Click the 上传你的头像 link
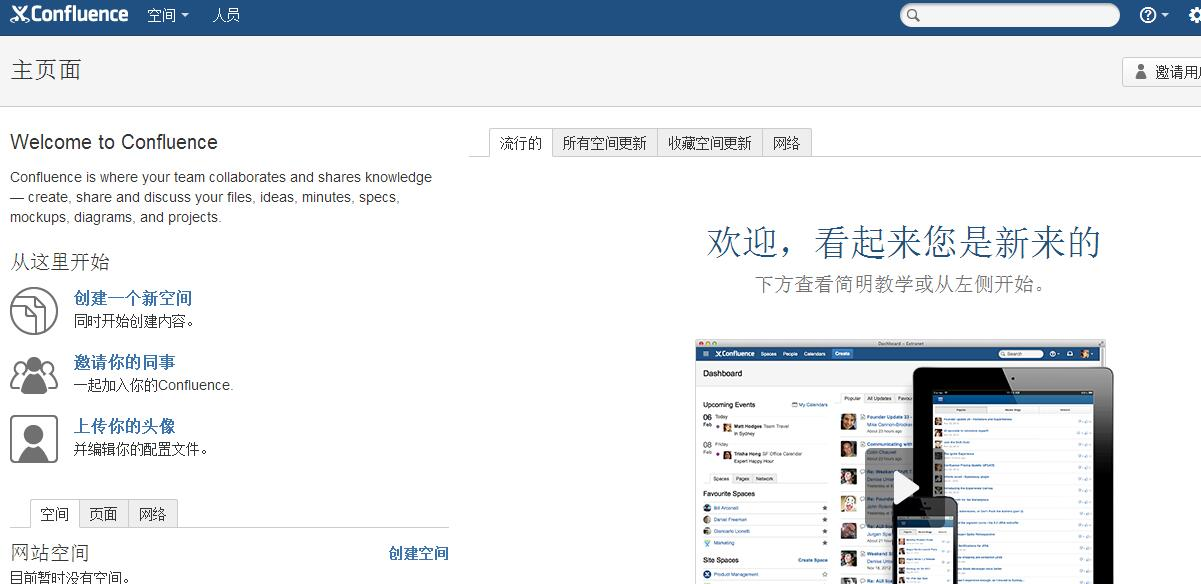 [x=124, y=426]
